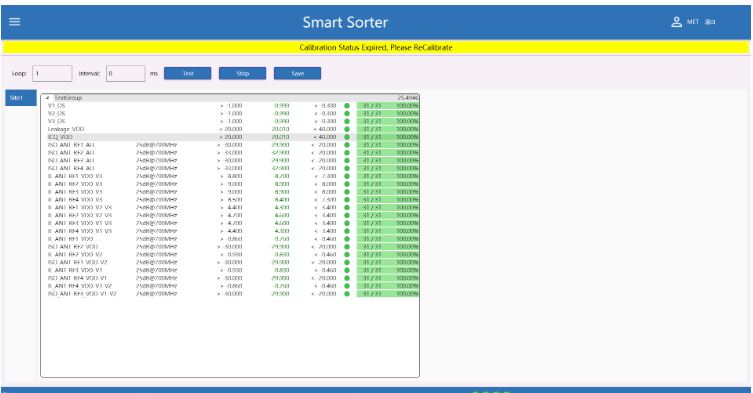Click status dot of last ISO_ANT-RF3_VDD-V1-V2 row
Screen dimensions: 753x393
[x=347, y=294]
